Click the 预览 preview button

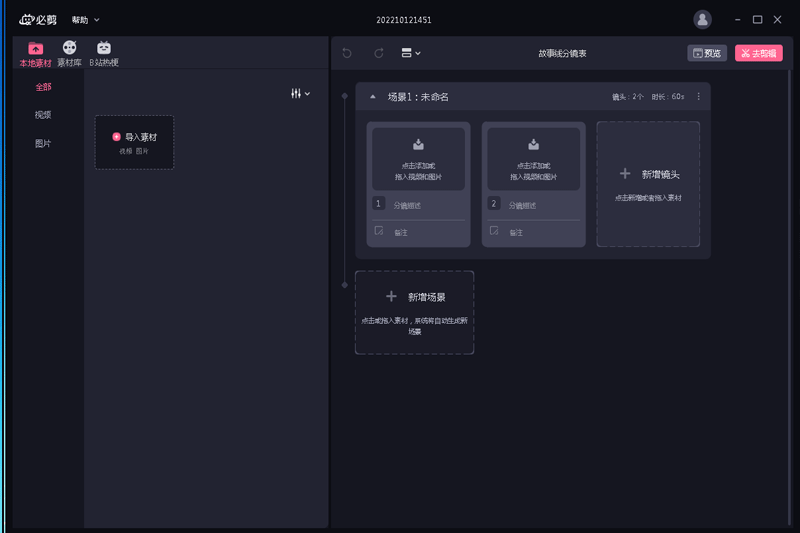707,53
